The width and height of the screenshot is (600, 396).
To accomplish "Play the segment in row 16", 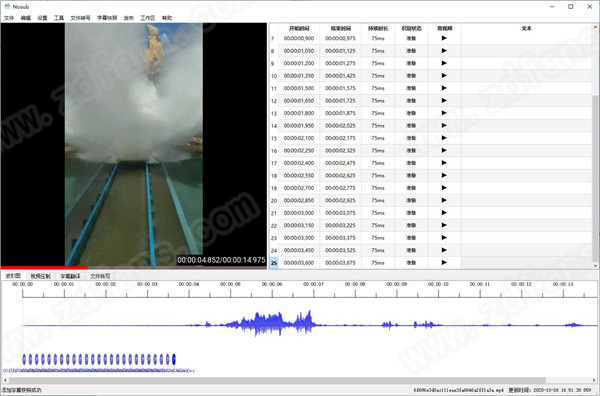I will point(444,150).
